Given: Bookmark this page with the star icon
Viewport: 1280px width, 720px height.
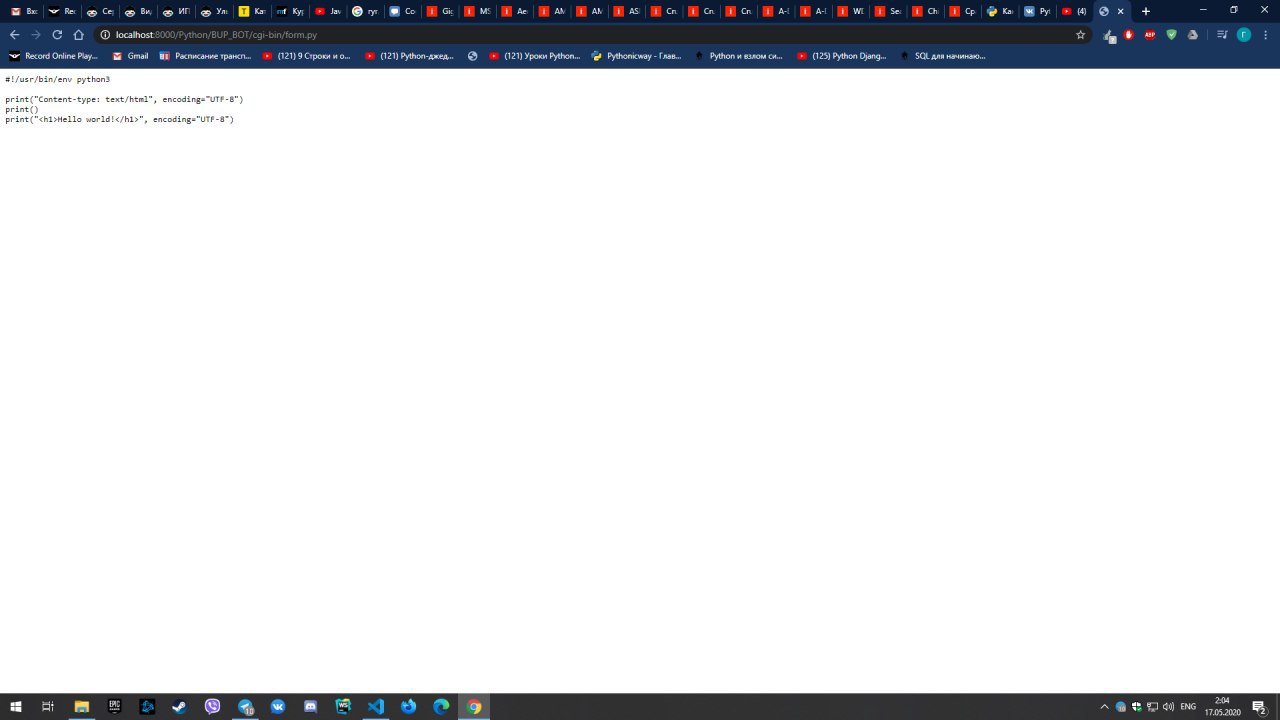Looking at the screenshot, I should pos(1080,34).
